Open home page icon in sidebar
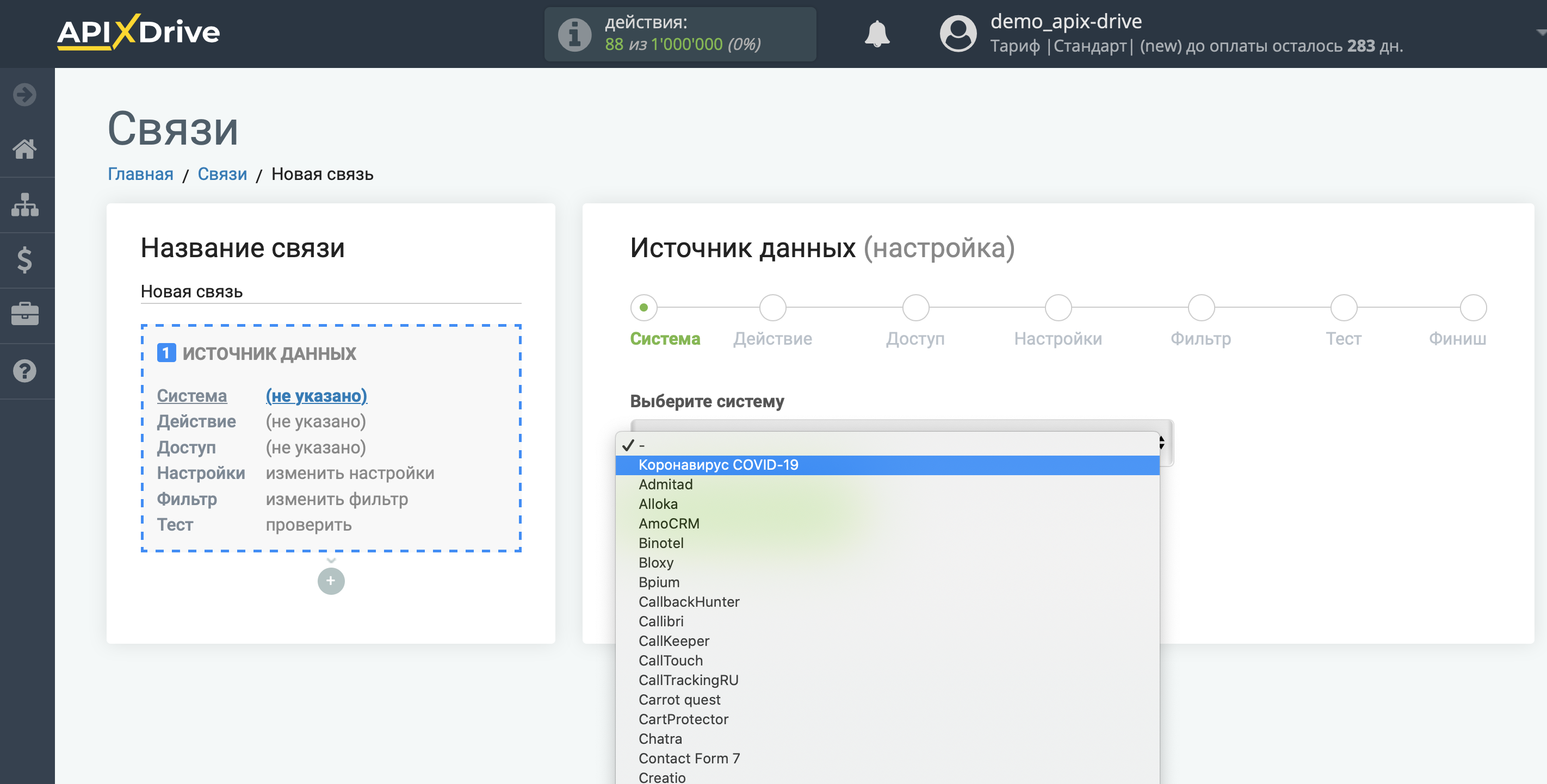1547x784 pixels. click(24, 149)
